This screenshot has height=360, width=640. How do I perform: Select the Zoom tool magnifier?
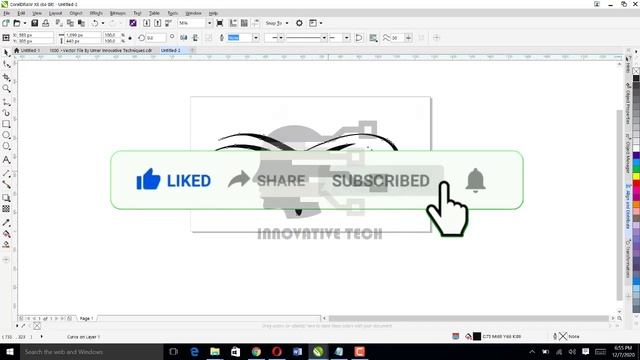pos(6,88)
